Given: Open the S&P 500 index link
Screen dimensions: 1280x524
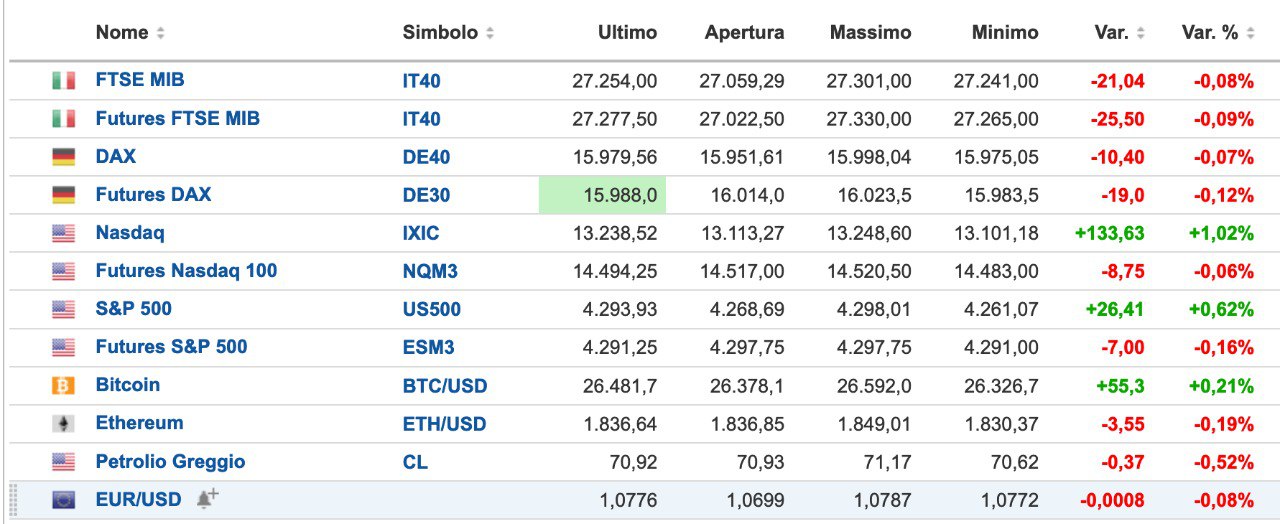Looking at the screenshot, I should pyautogui.click(x=133, y=309).
